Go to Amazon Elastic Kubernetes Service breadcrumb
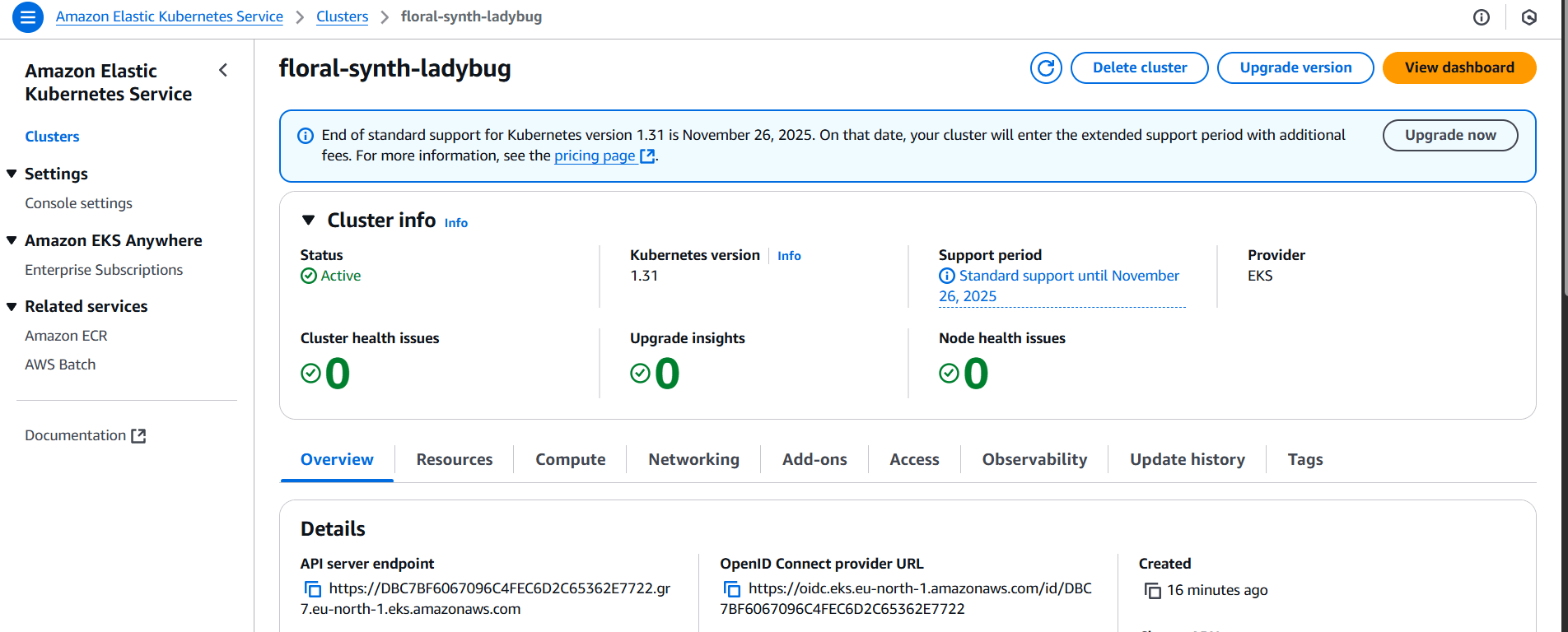1568x632 pixels. [x=170, y=16]
